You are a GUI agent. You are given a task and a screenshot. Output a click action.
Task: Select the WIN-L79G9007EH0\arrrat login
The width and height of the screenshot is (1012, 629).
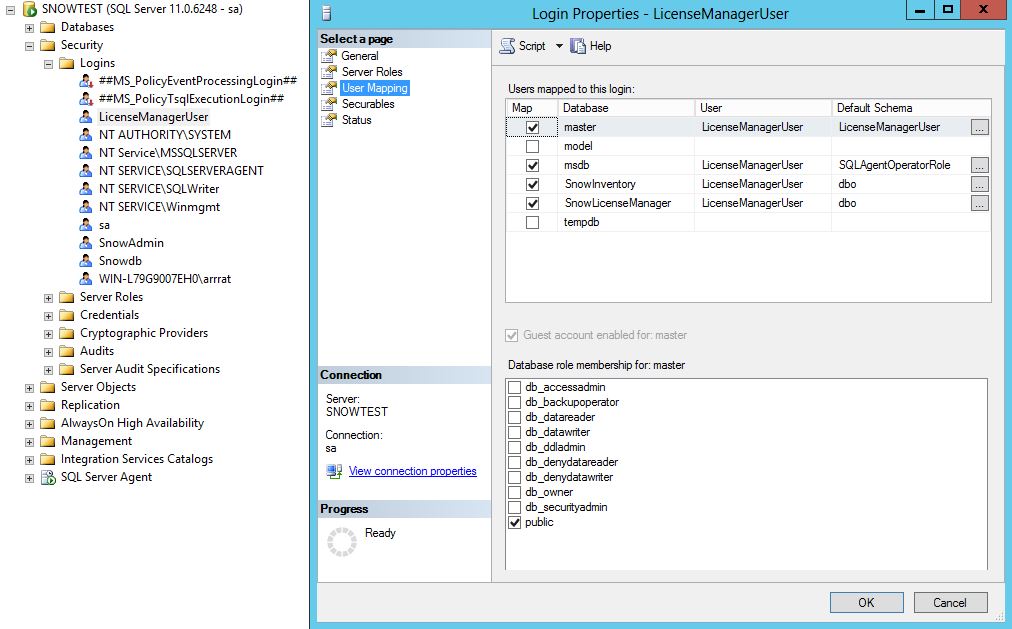click(x=165, y=279)
